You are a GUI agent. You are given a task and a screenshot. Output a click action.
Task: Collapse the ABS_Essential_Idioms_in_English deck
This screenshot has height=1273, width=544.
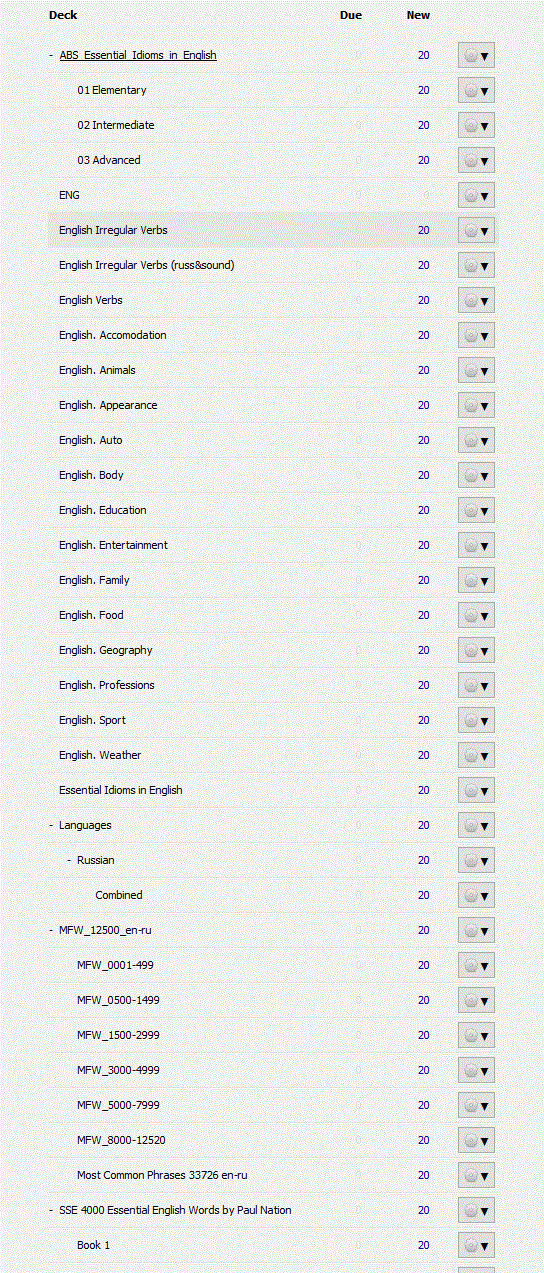click(x=51, y=55)
